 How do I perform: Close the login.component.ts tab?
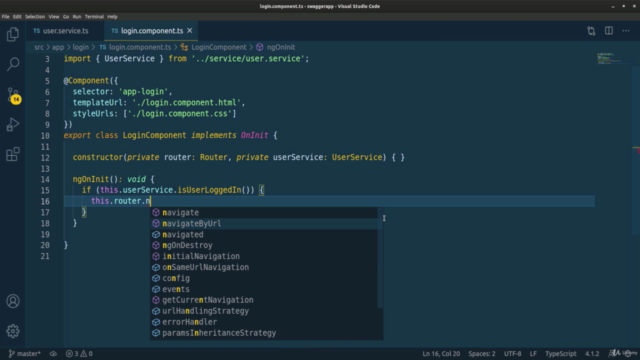click(190, 31)
